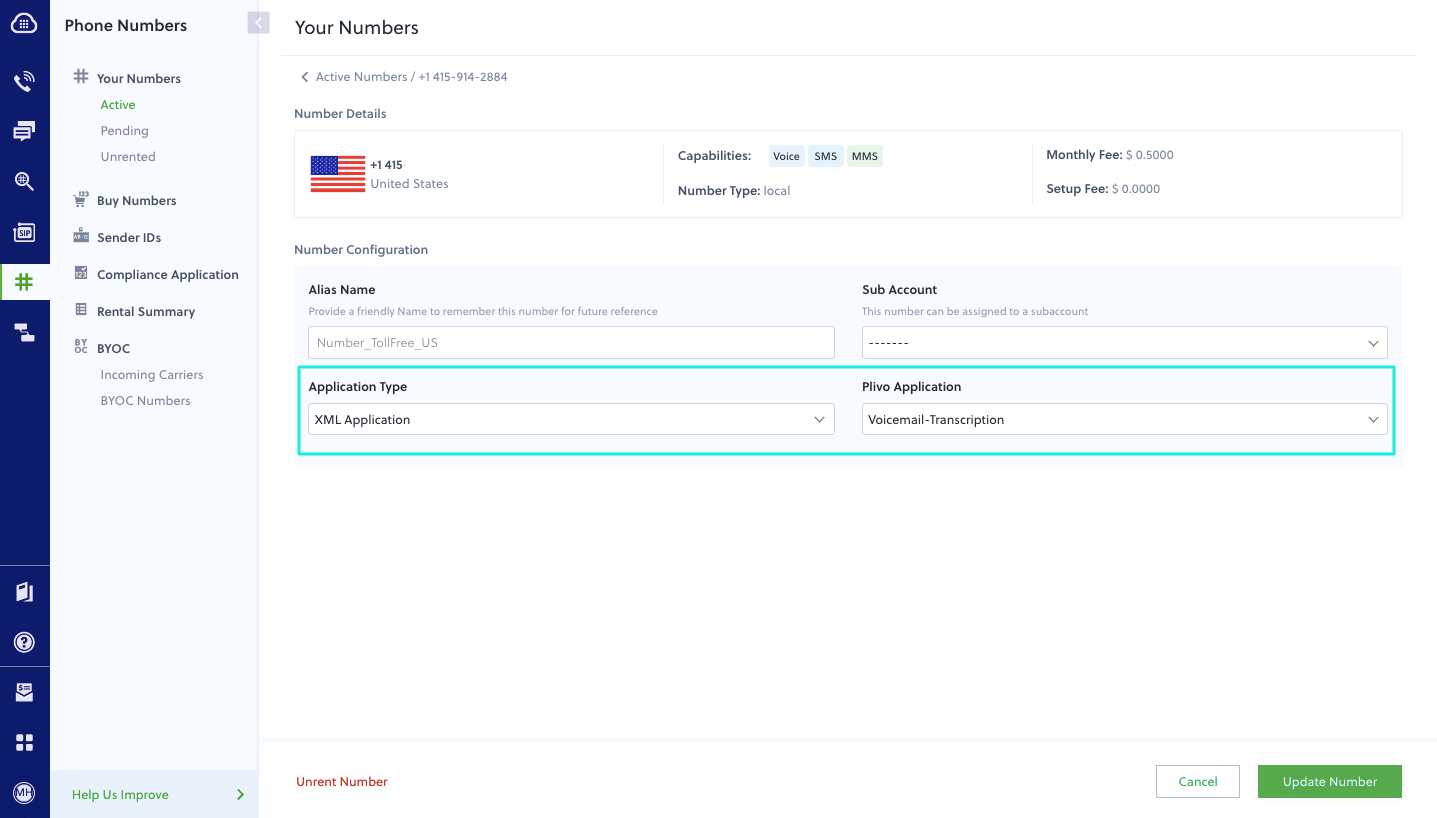Click inside the Alias Name field
The height and width of the screenshot is (818, 1437).
(571, 342)
